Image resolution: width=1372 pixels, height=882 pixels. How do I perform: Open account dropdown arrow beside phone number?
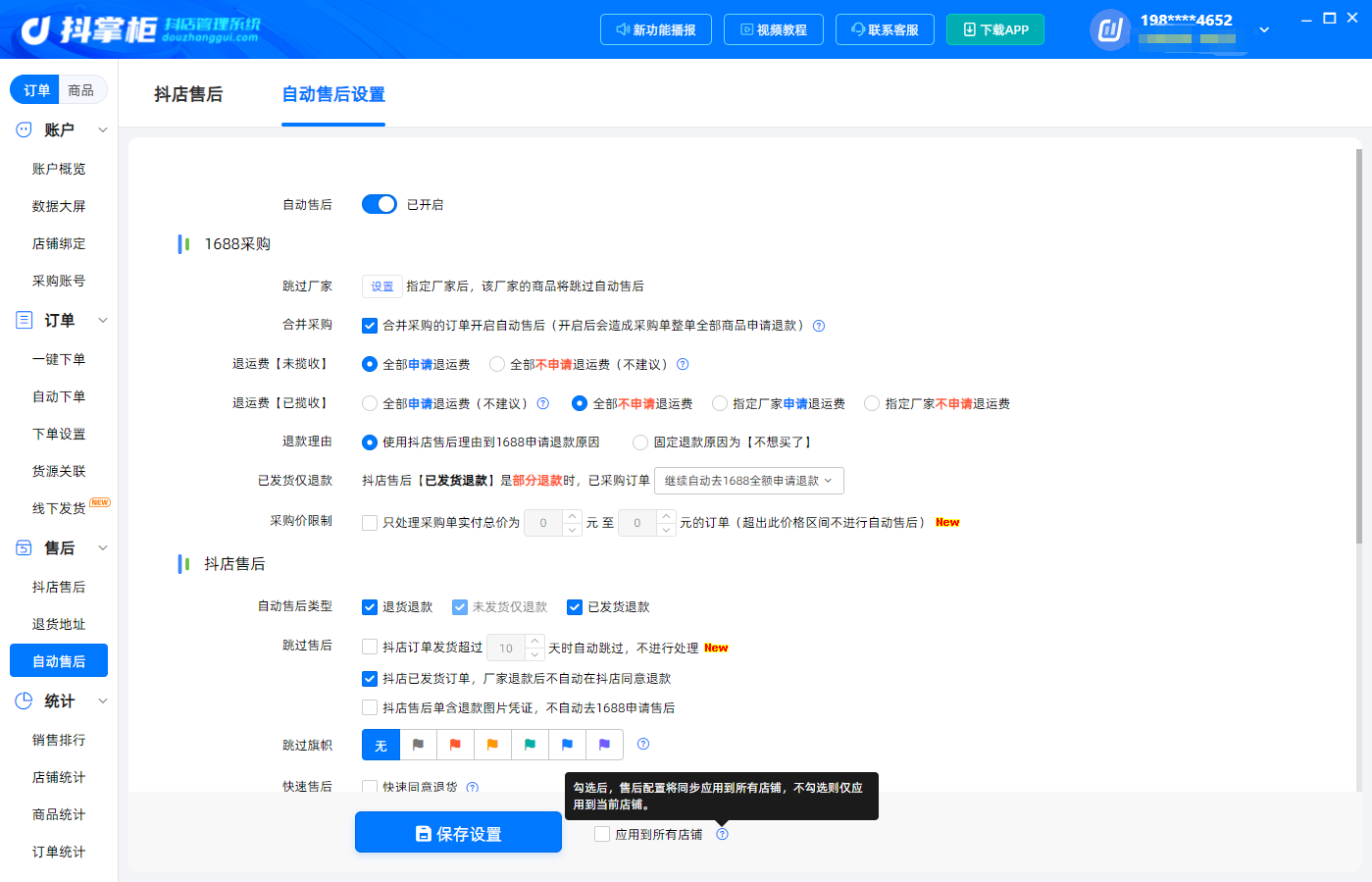(1264, 29)
